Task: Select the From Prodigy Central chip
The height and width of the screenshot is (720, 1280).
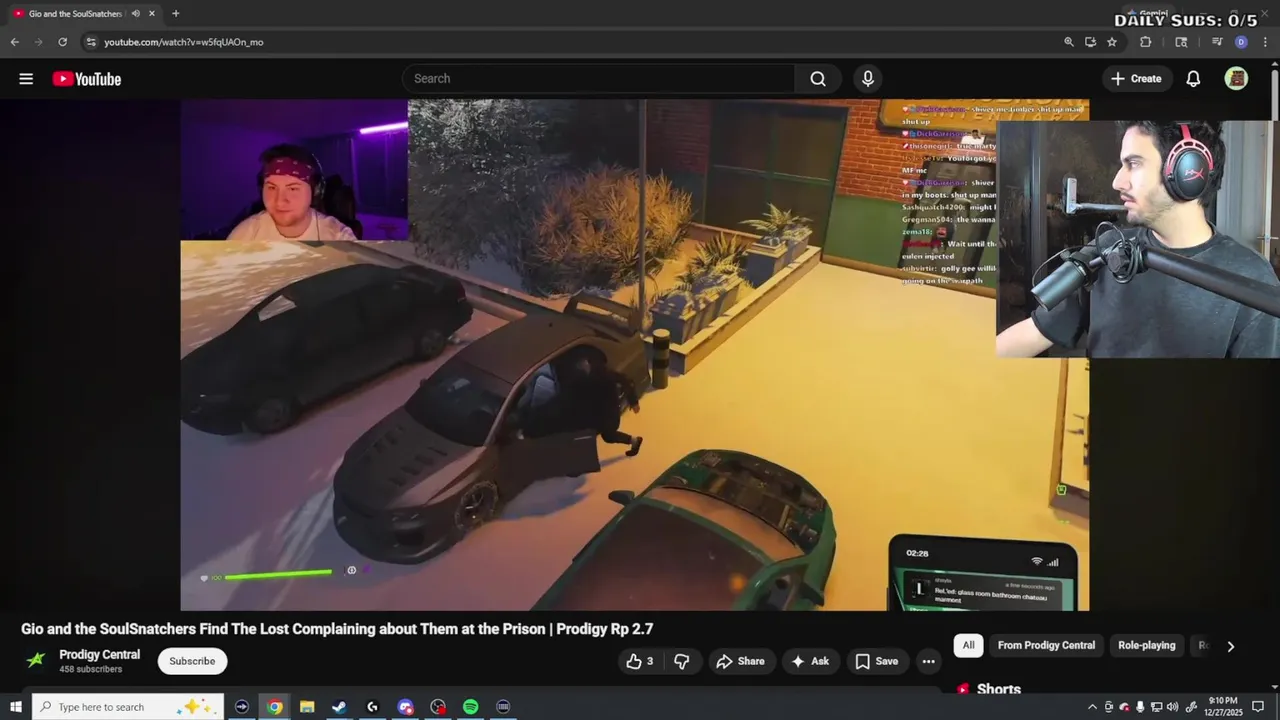Action: coord(1046,645)
